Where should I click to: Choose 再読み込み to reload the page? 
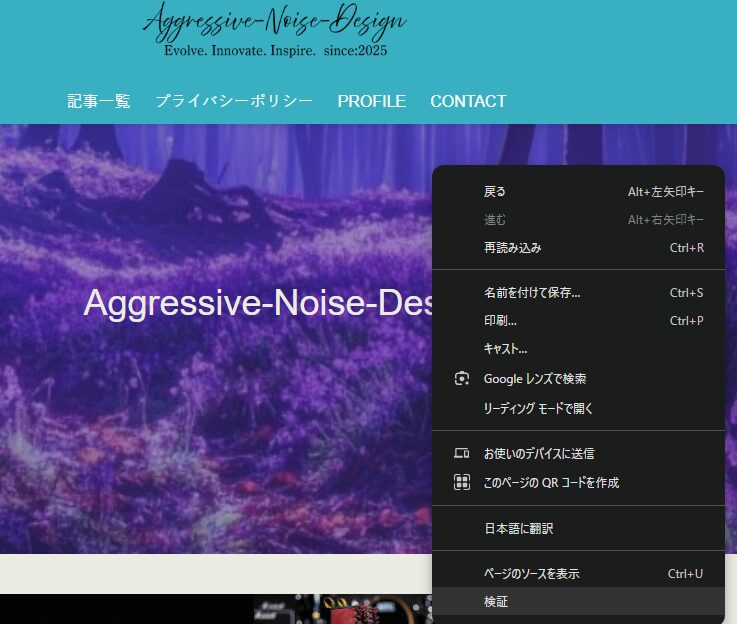(512, 247)
